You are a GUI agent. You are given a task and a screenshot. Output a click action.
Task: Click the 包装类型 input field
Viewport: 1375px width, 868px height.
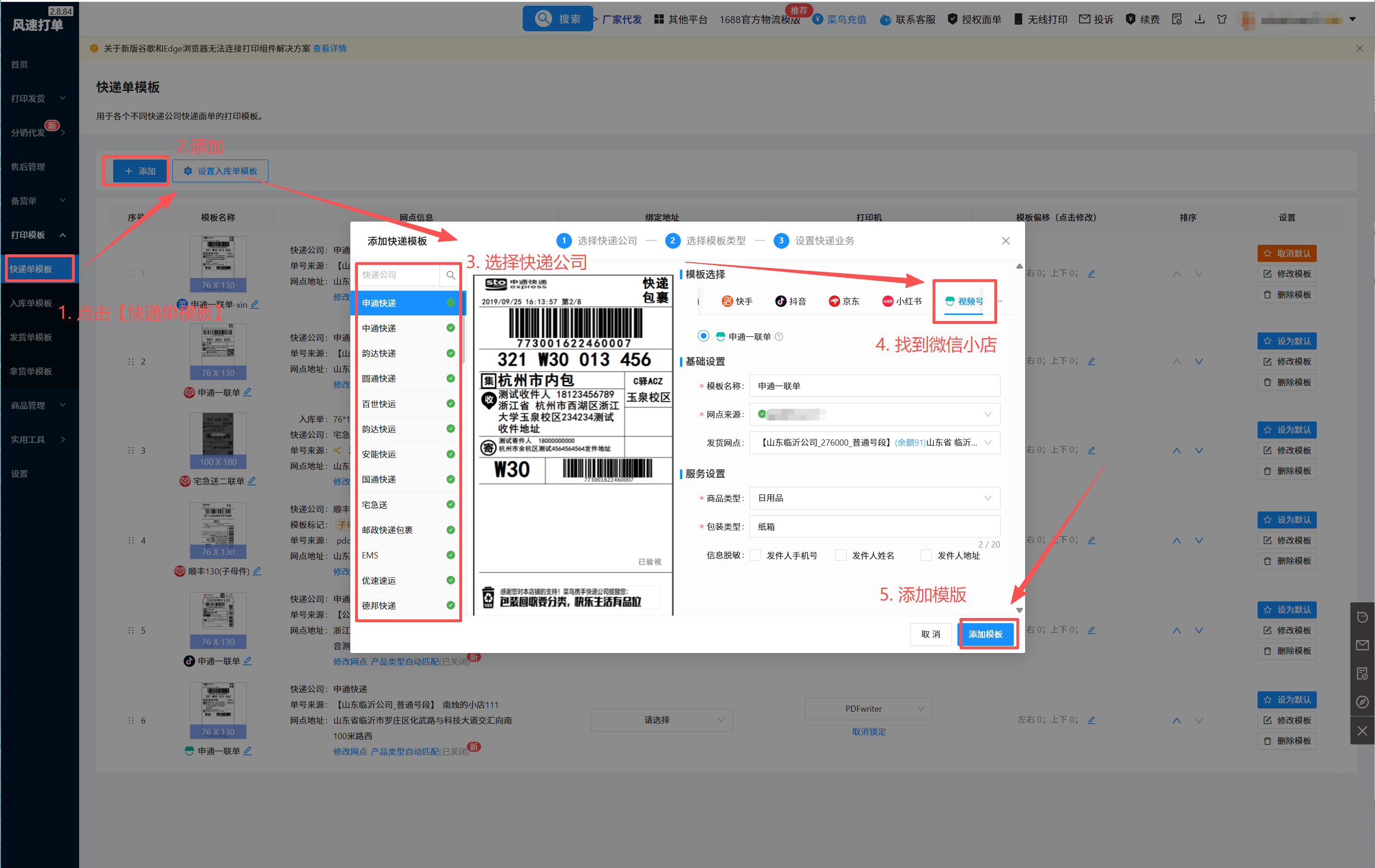pyautogui.click(x=875, y=527)
